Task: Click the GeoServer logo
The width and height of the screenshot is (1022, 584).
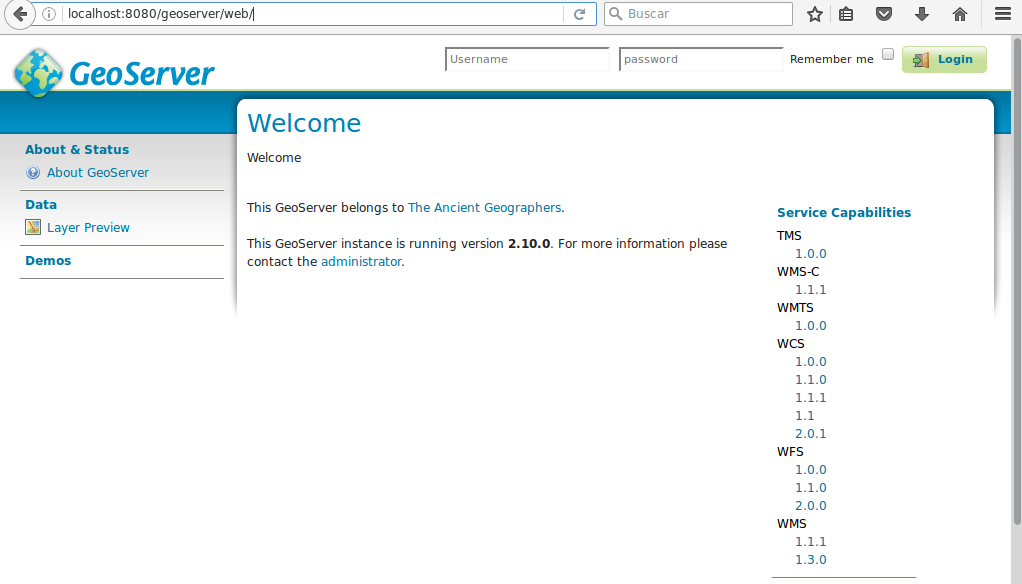Action: 114,73
